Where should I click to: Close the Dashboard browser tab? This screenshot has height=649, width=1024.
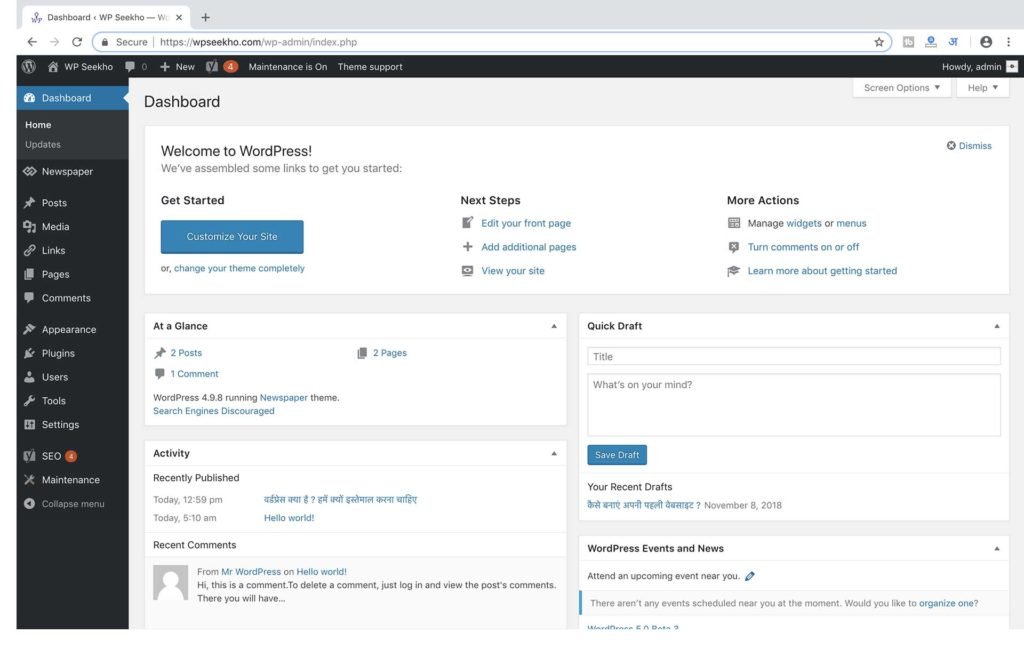click(x=179, y=18)
